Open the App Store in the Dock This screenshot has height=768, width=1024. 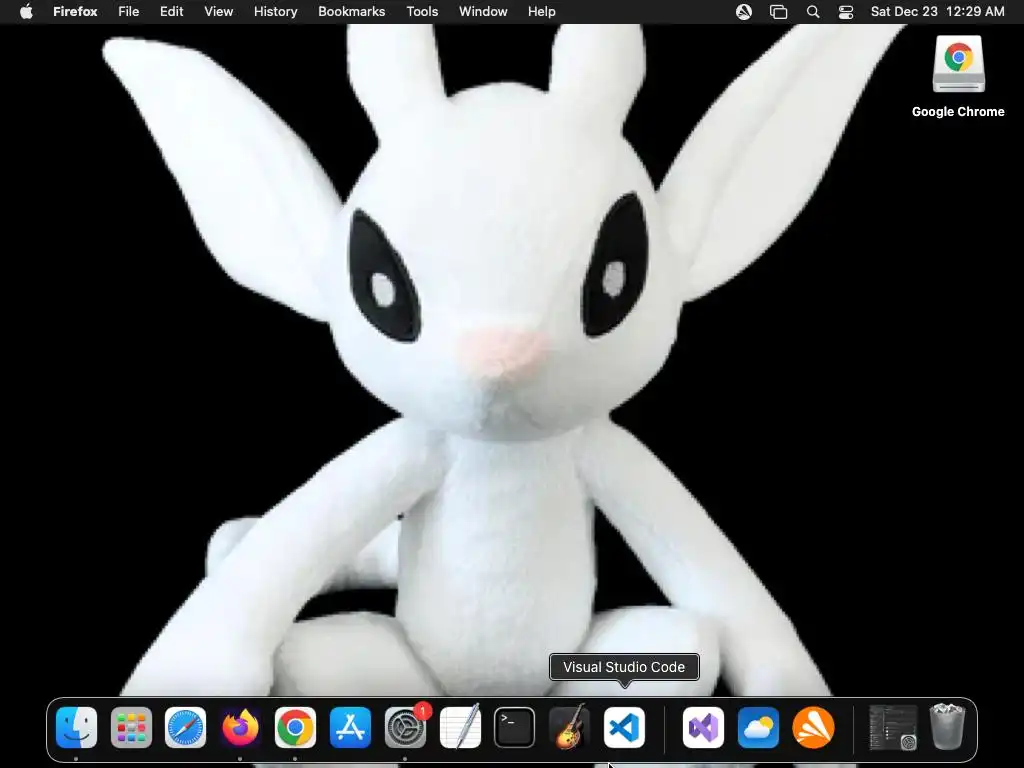(350, 728)
